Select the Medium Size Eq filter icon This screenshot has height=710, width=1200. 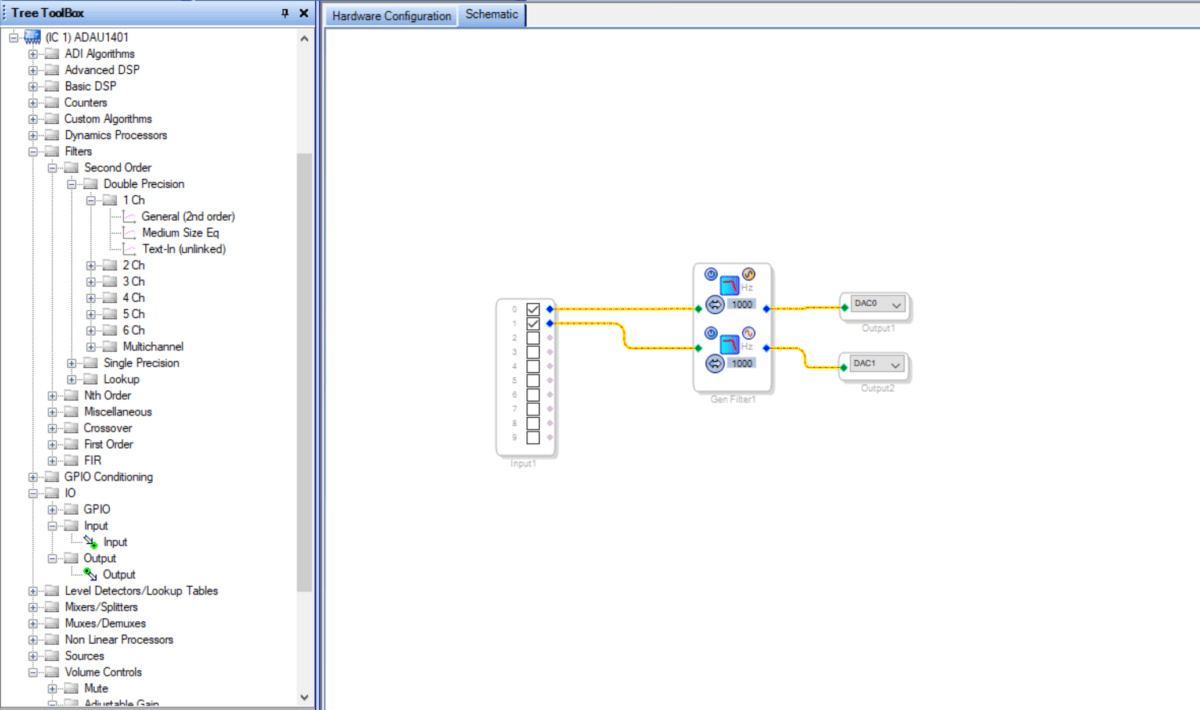coord(129,232)
